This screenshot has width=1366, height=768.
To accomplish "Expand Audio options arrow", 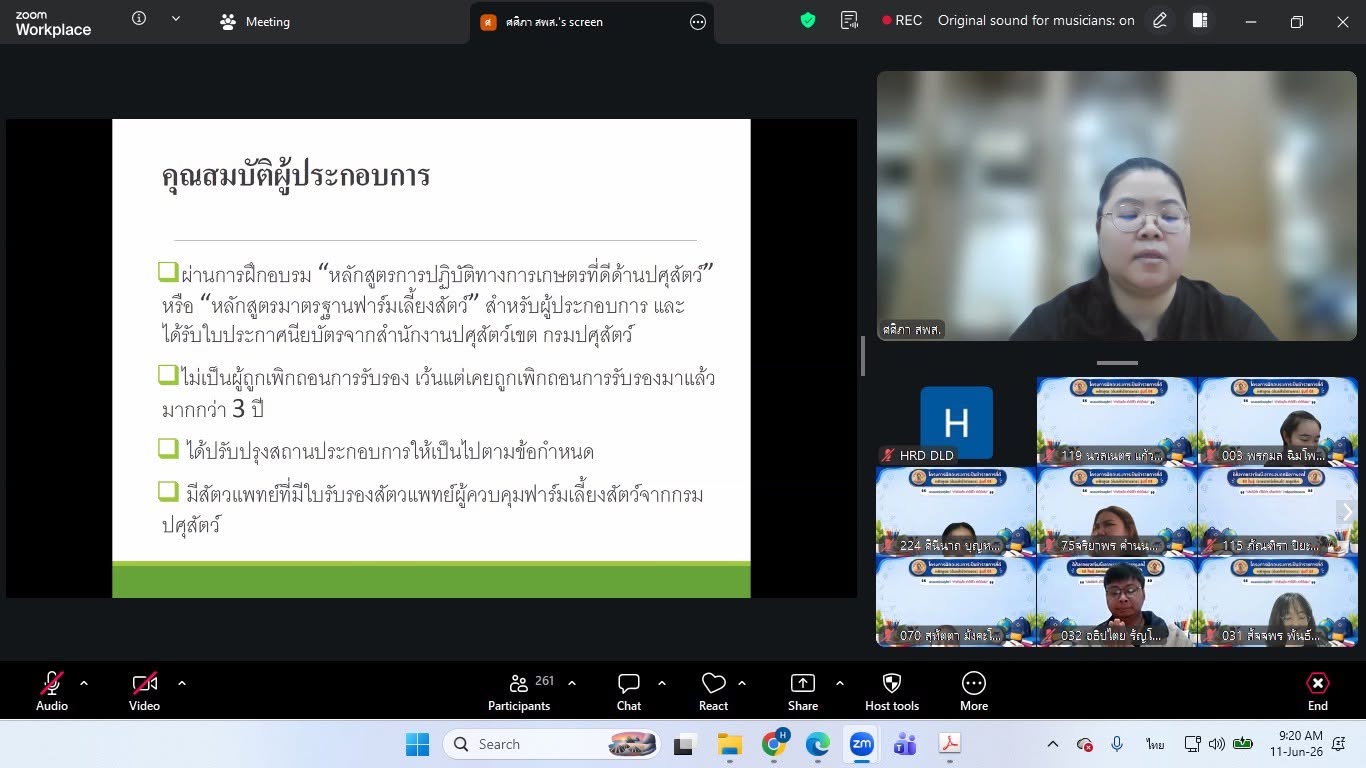I will point(84,683).
